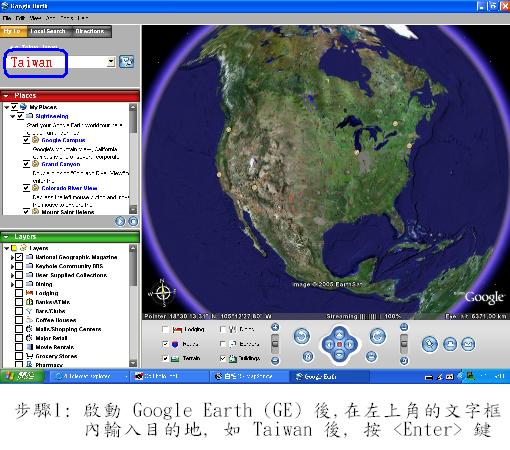Open the Colorado River View link
Viewport: 510px width, 450px height.
[69, 188]
